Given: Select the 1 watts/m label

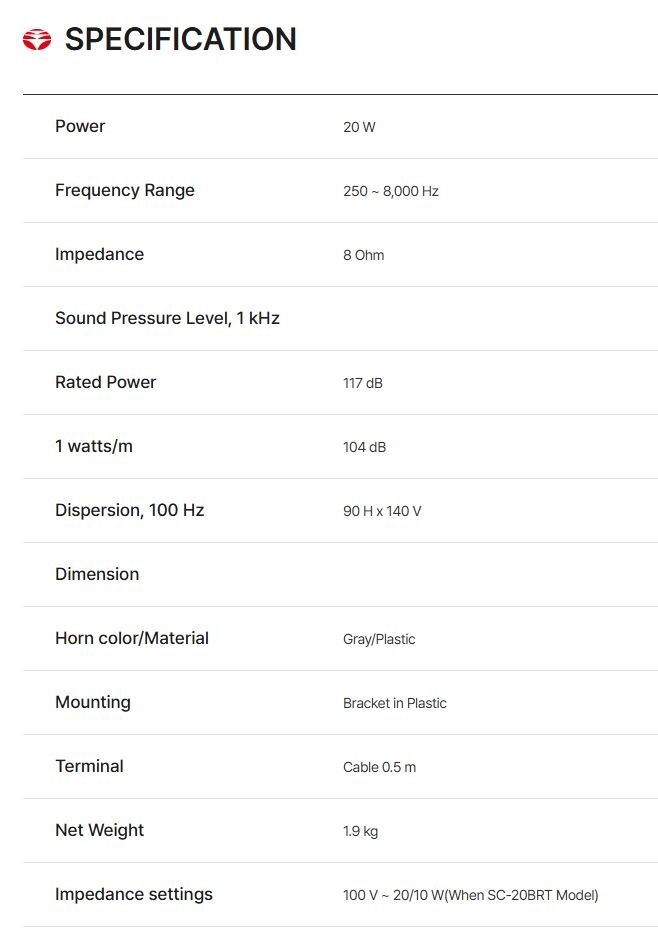Looking at the screenshot, I should [94, 446].
